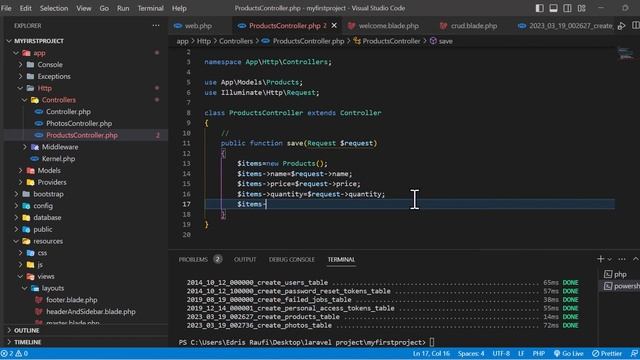This screenshot has width=640, height=360.
Task: Click the split editor icon
Action: [635, 26]
